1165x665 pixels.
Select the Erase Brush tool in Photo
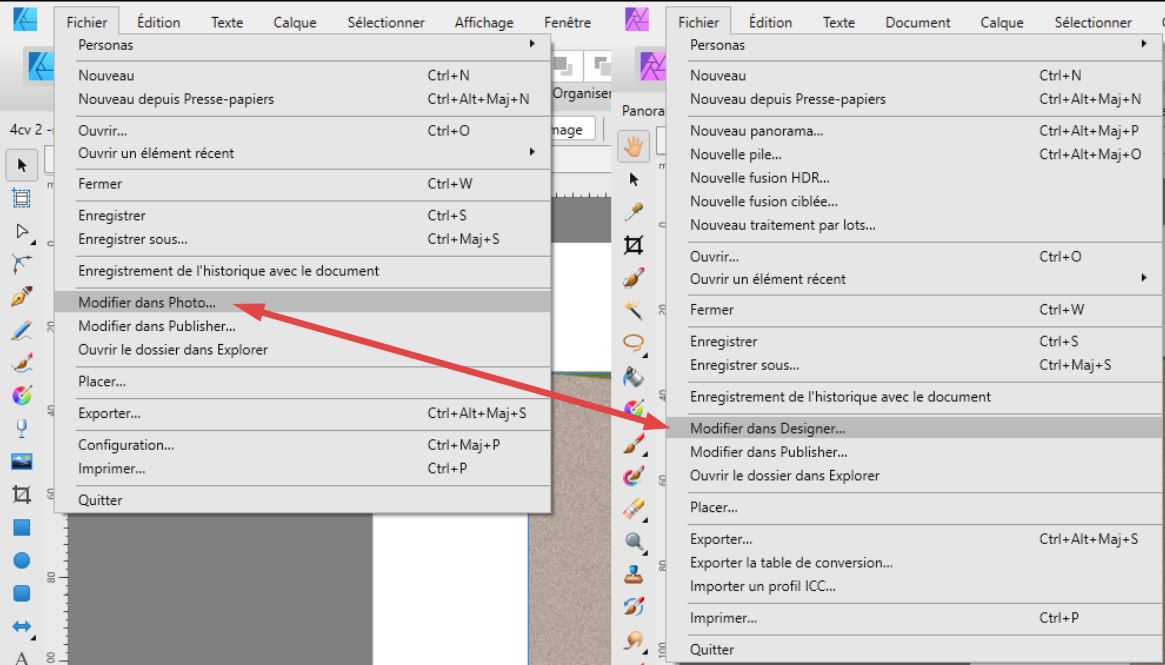coord(633,509)
